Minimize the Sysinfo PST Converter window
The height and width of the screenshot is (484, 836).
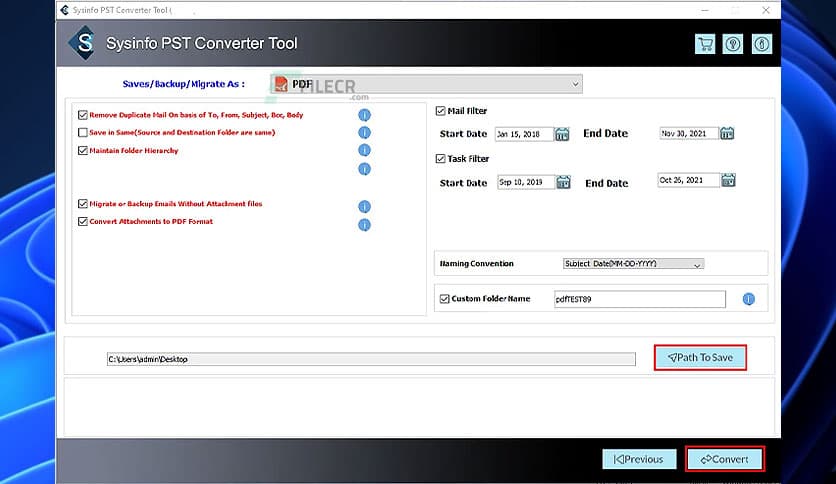(705, 10)
